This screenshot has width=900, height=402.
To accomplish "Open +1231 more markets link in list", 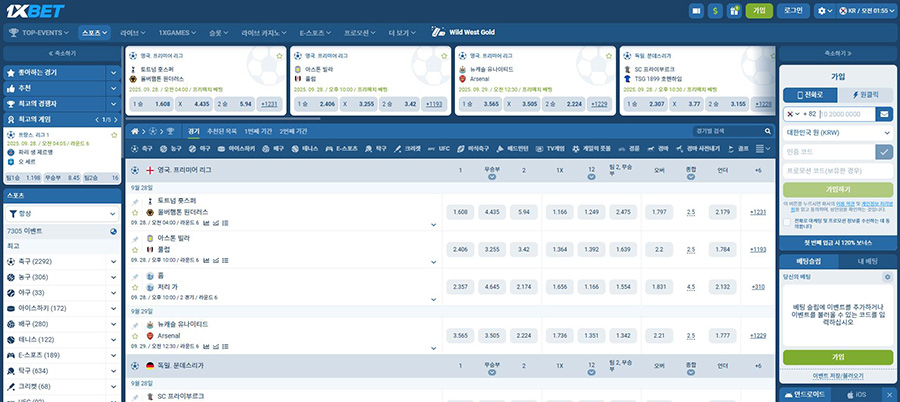I will [758, 212].
